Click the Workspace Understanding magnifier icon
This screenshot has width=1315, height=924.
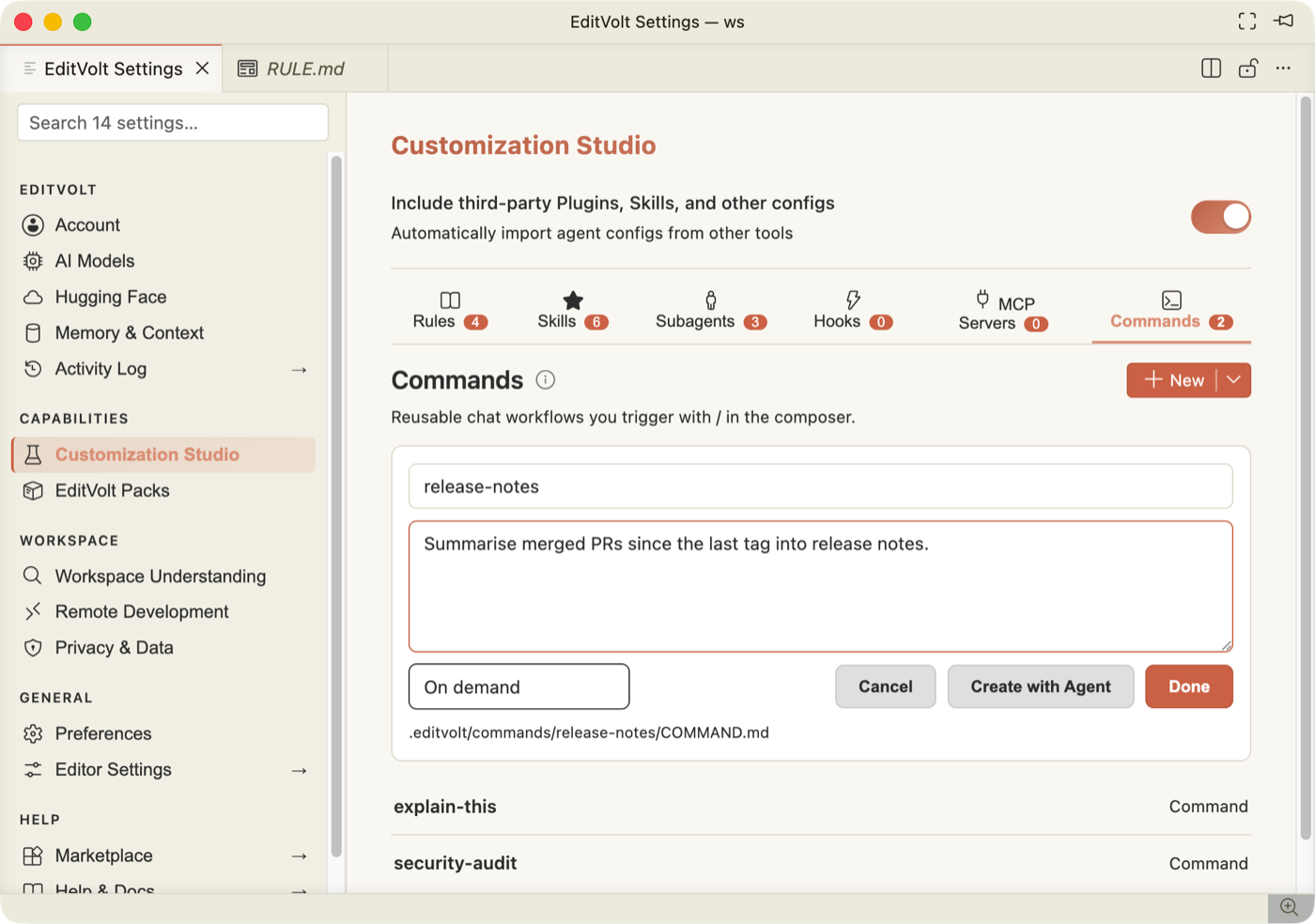(x=33, y=576)
